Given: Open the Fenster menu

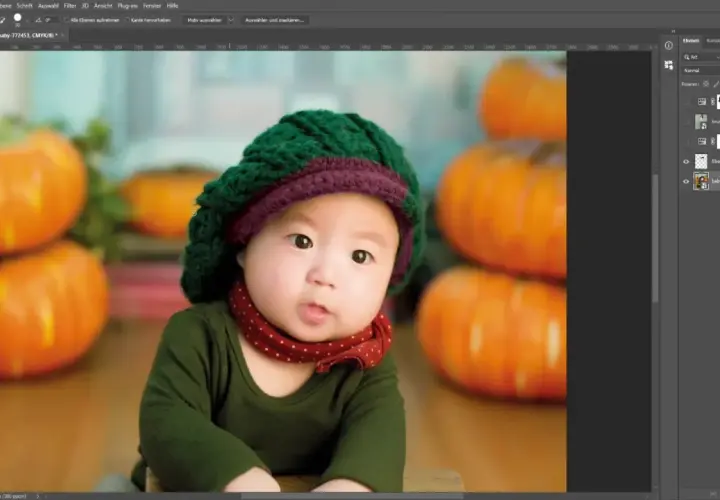Looking at the screenshot, I should click(x=152, y=6).
